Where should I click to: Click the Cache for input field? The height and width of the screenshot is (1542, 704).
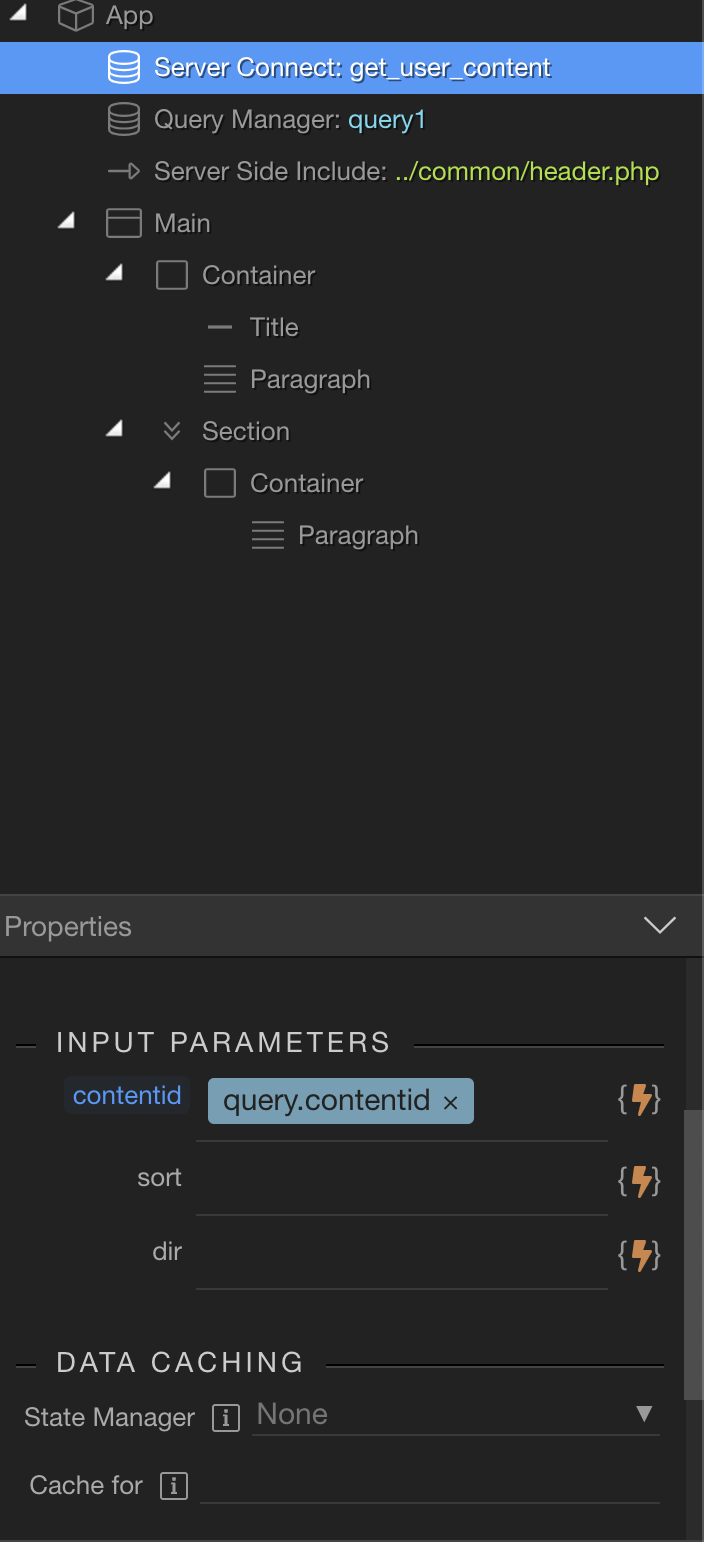coord(430,1485)
